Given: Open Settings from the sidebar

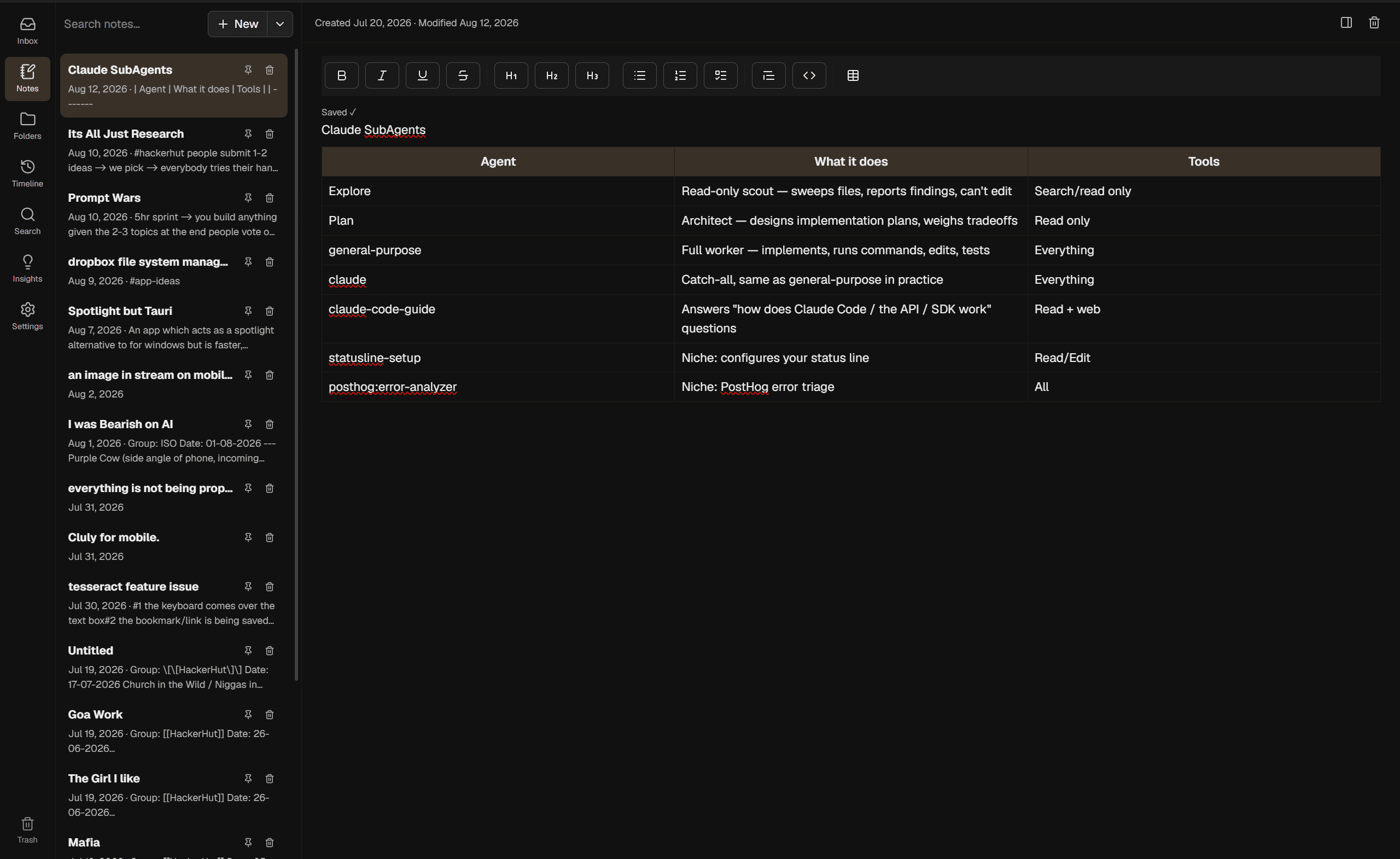Looking at the screenshot, I should point(27,317).
